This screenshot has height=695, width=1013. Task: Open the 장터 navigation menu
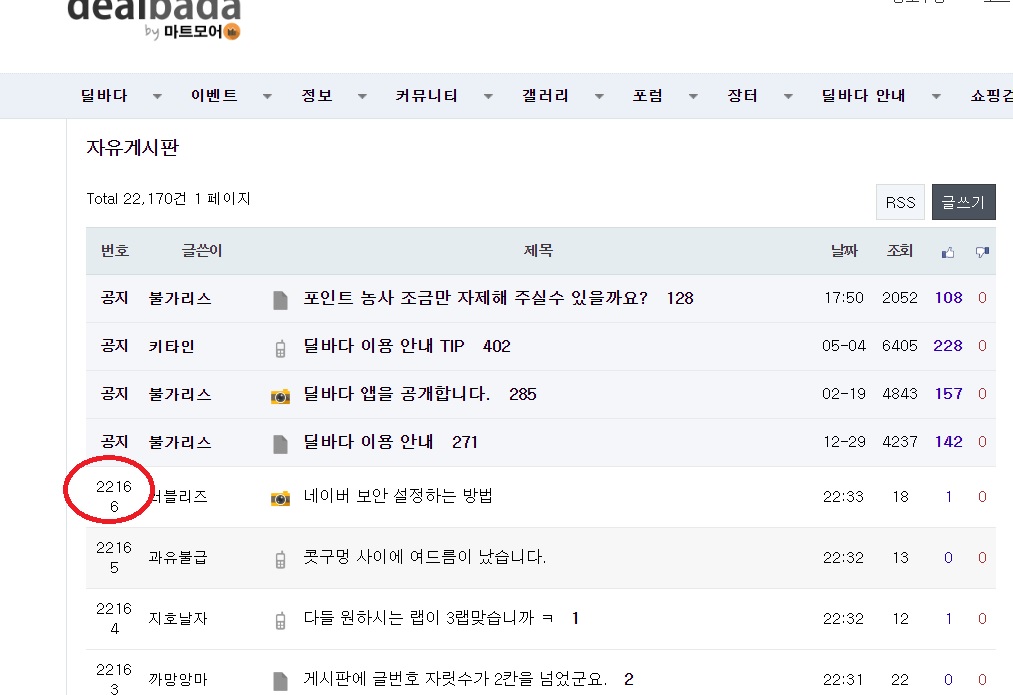[742, 96]
